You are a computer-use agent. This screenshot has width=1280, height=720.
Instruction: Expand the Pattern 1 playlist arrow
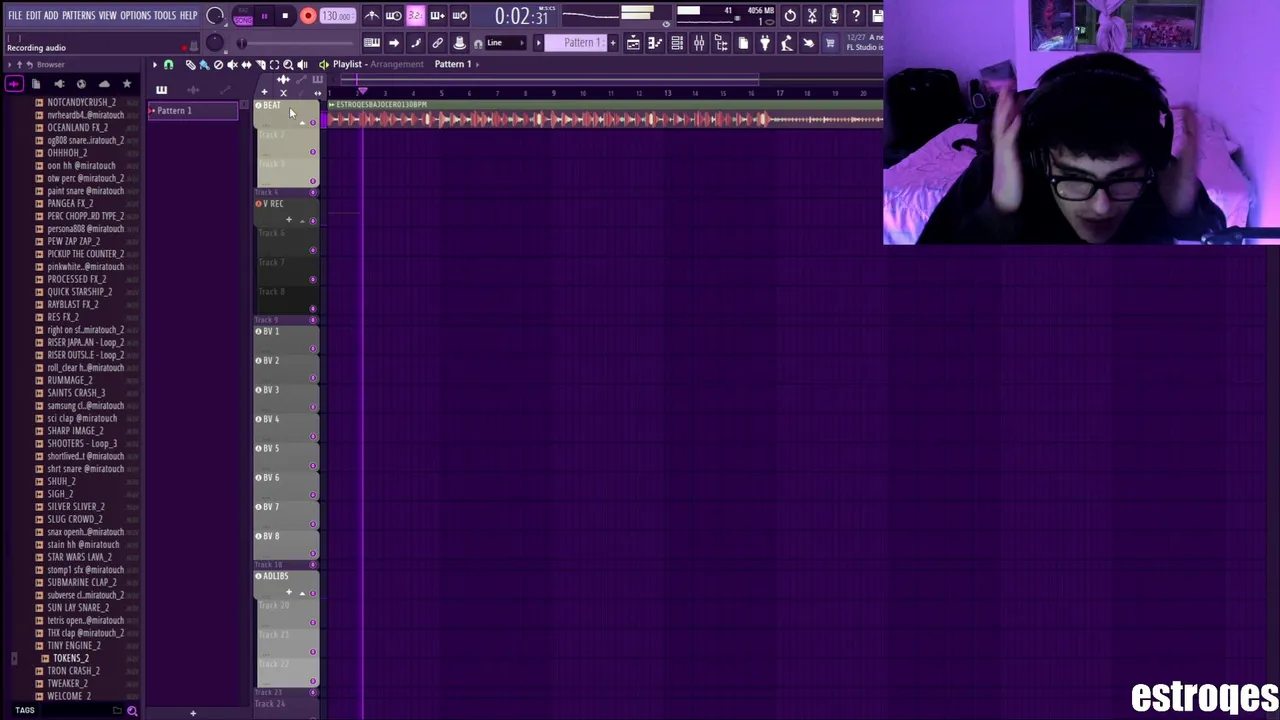pos(477,64)
